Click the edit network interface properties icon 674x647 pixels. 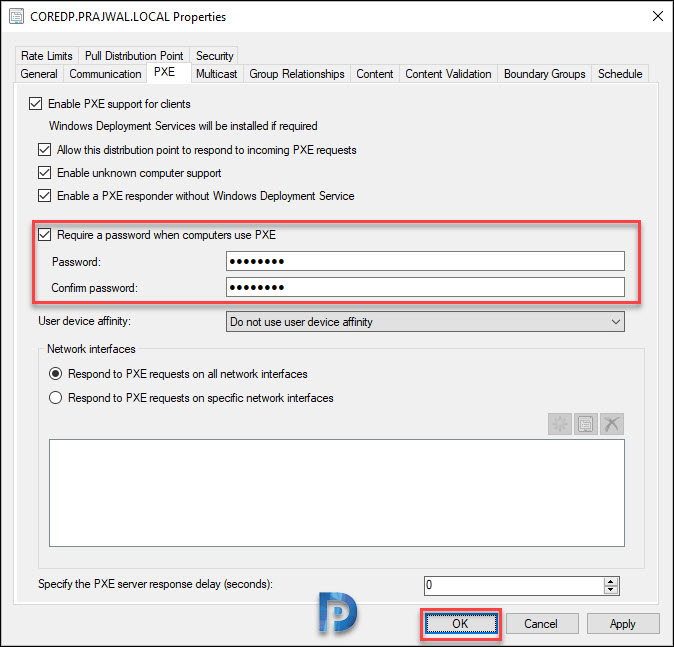[586, 424]
